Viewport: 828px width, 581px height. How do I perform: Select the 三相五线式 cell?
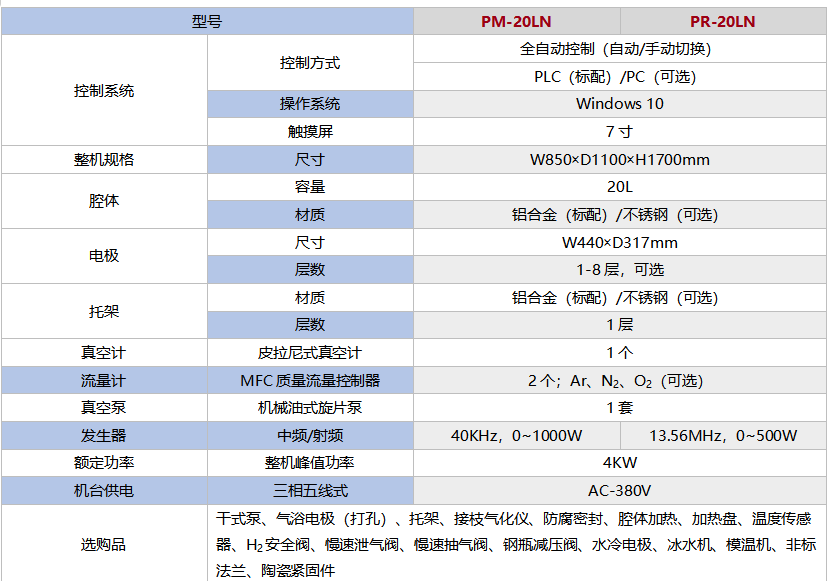click(x=309, y=491)
